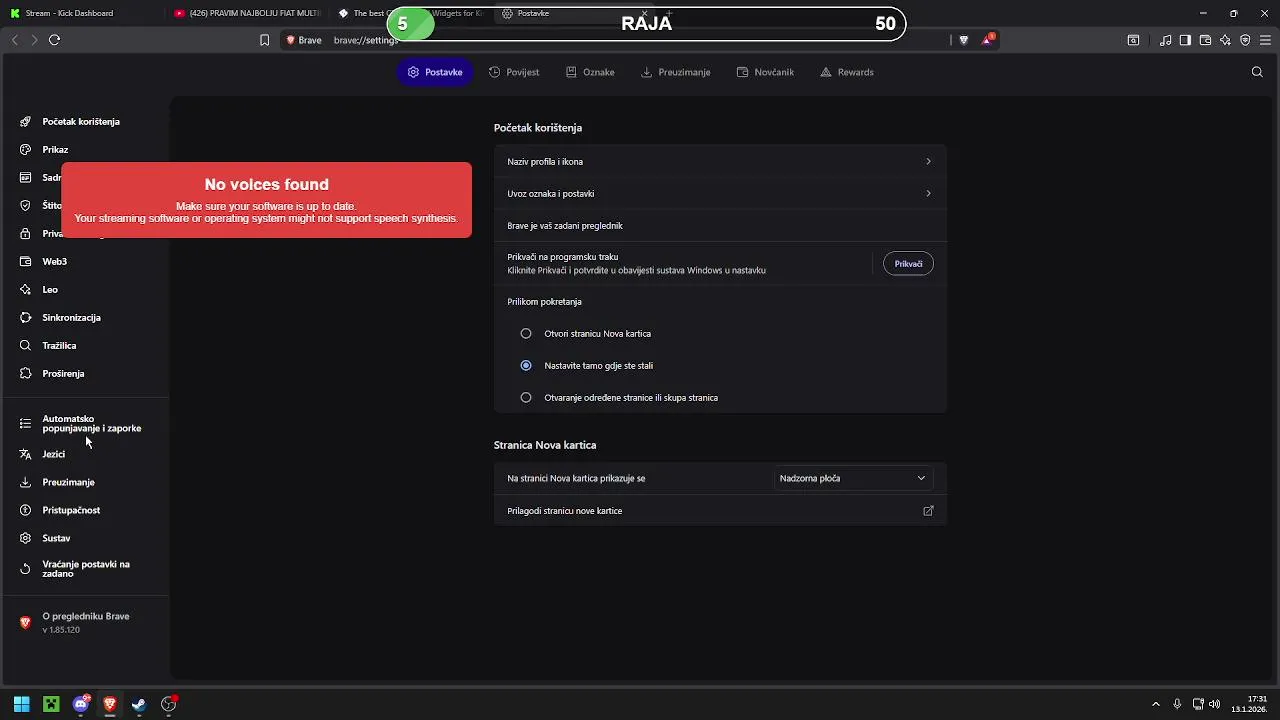Go back using the back arrow
This screenshot has width=1280, height=720.
[14, 40]
